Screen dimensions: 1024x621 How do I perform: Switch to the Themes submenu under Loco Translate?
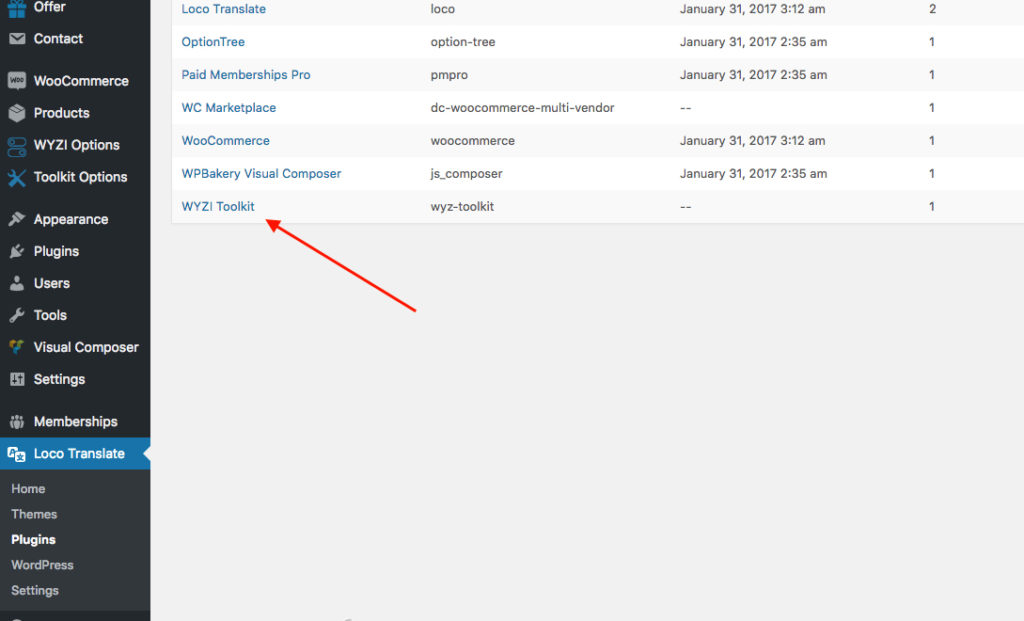click(34, 514)
